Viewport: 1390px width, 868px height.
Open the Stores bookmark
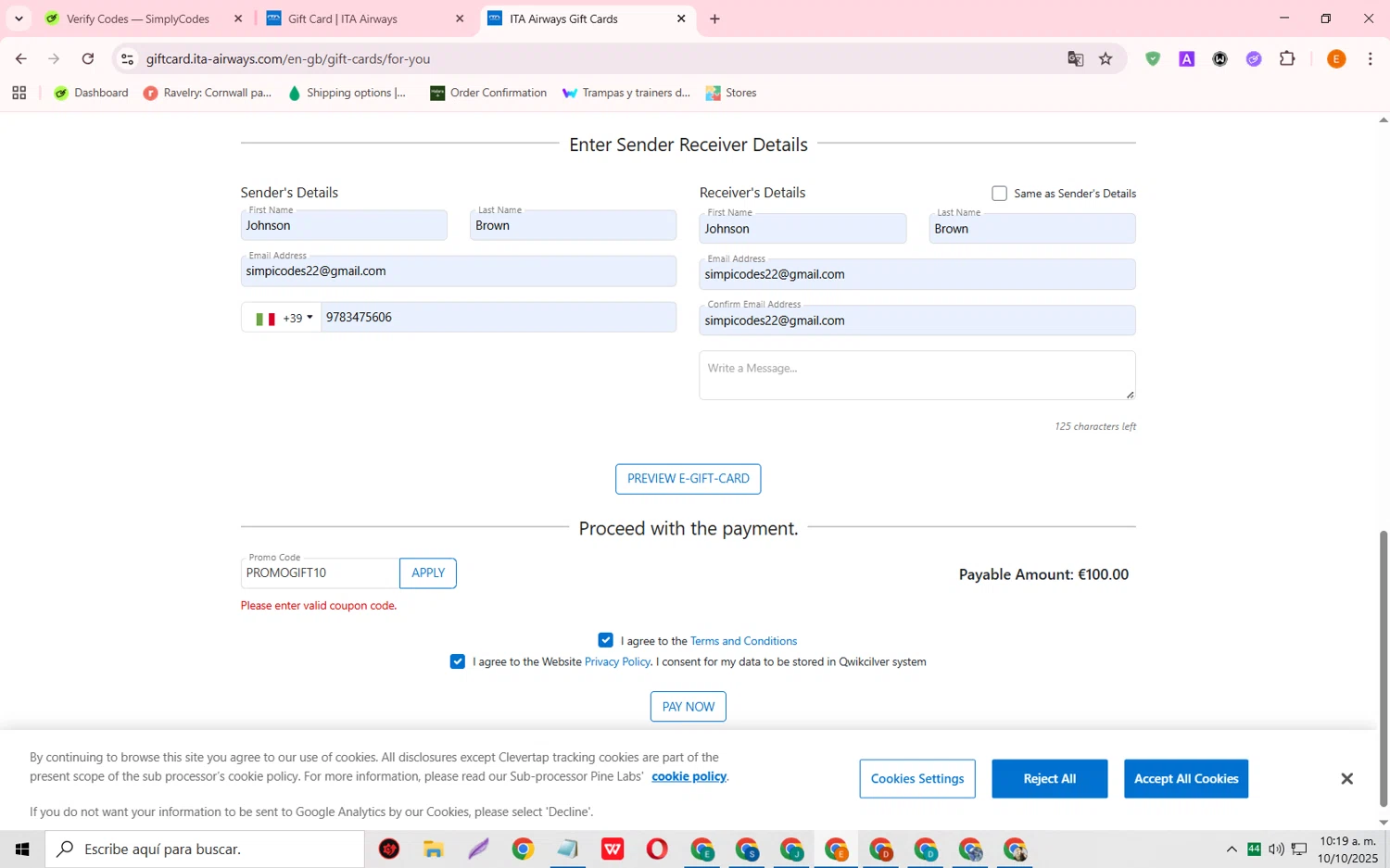[731, 93]
